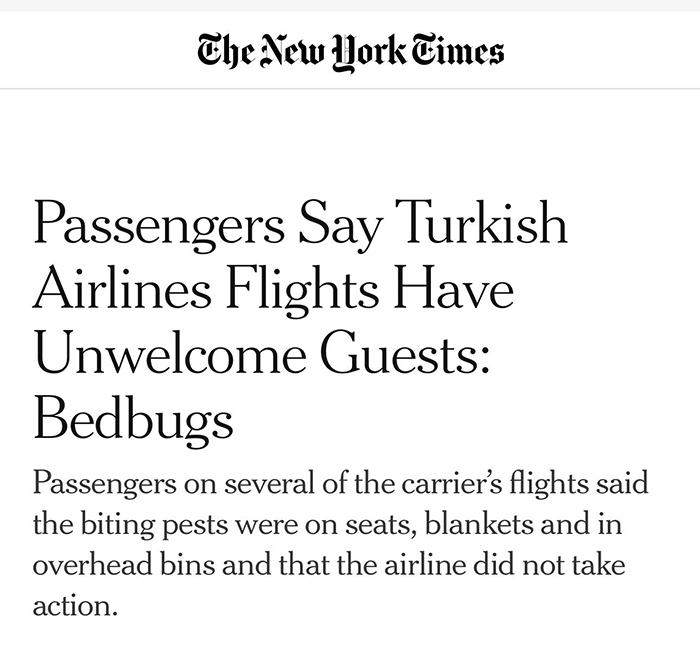Click the divider line under the masthead

point(350,88)
